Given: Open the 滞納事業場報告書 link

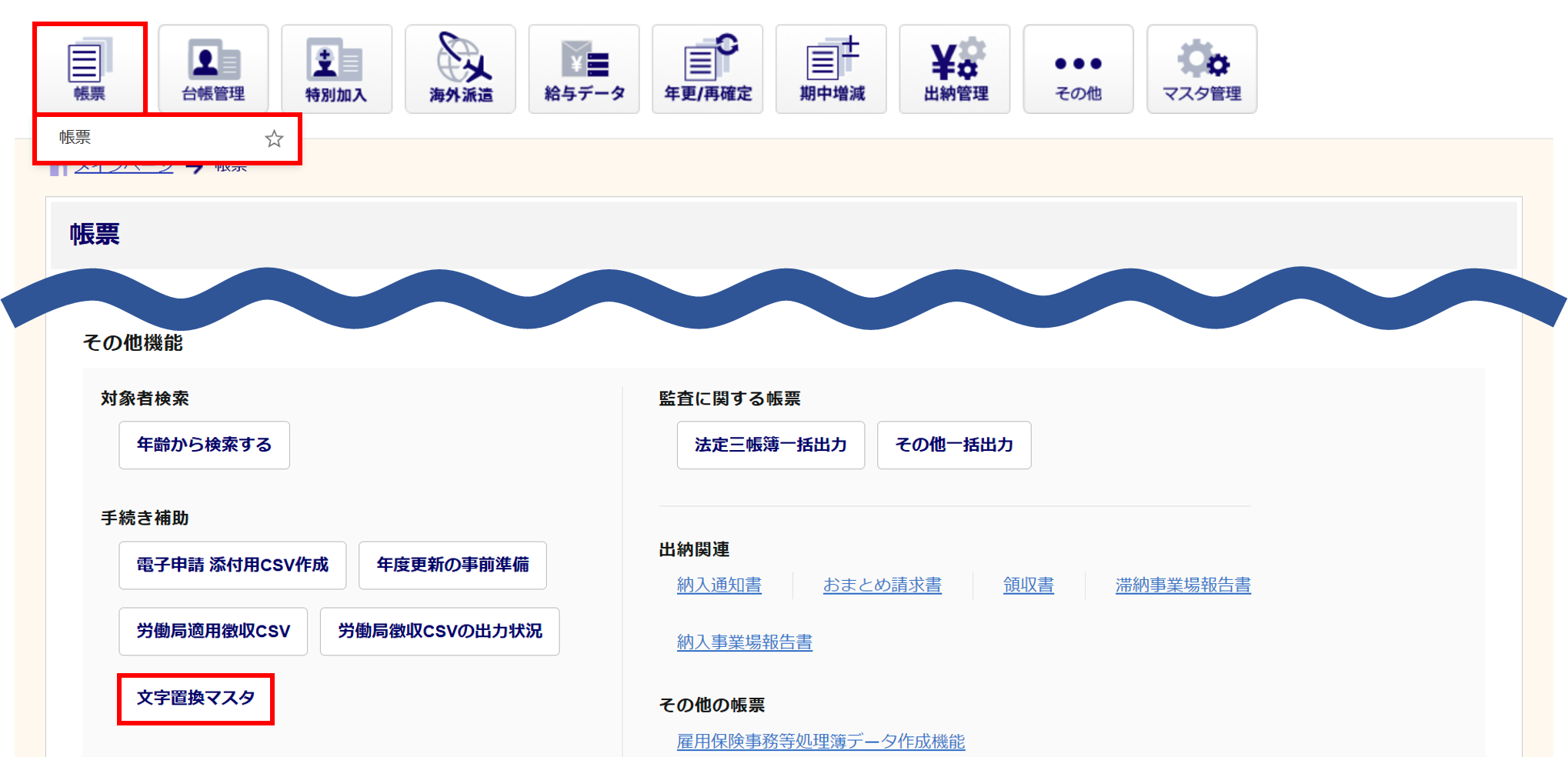Looking at the screenshot, I should coord(1183,585).
